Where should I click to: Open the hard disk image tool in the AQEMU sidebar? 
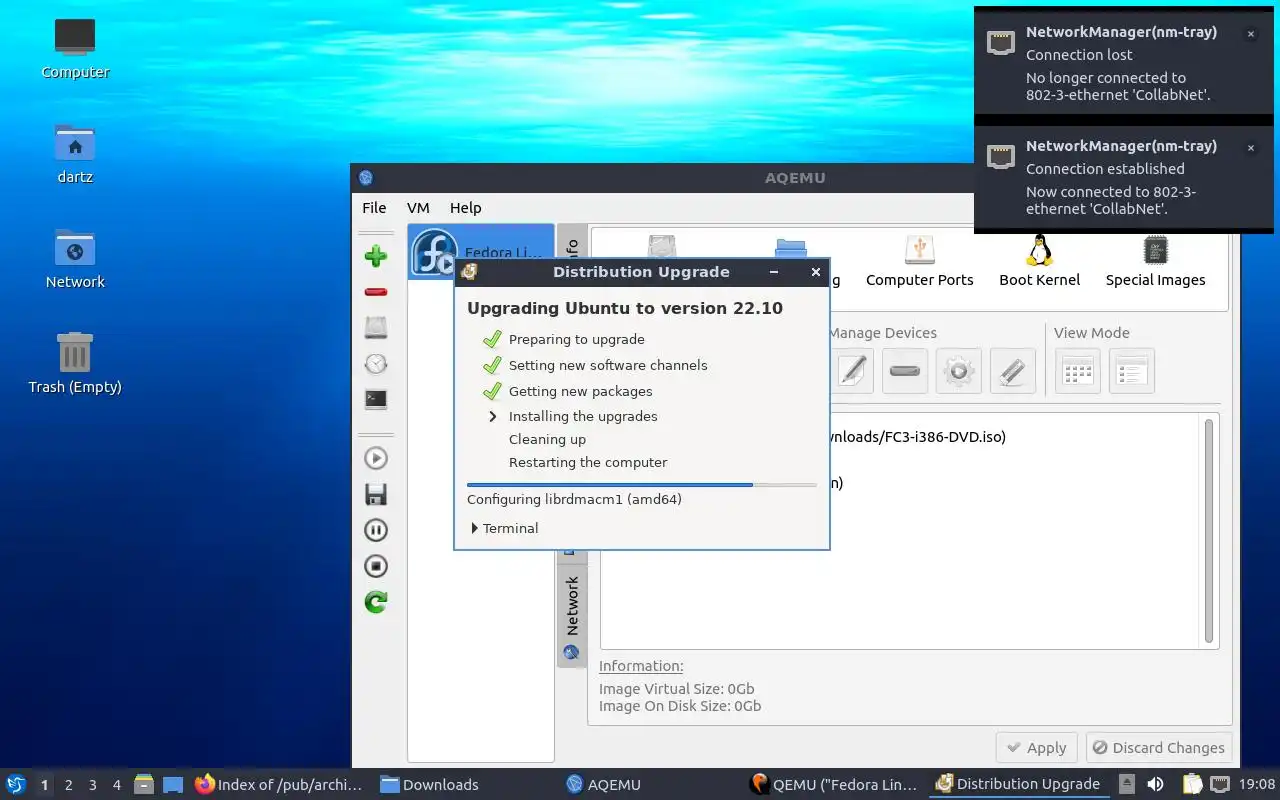(376, 328)
